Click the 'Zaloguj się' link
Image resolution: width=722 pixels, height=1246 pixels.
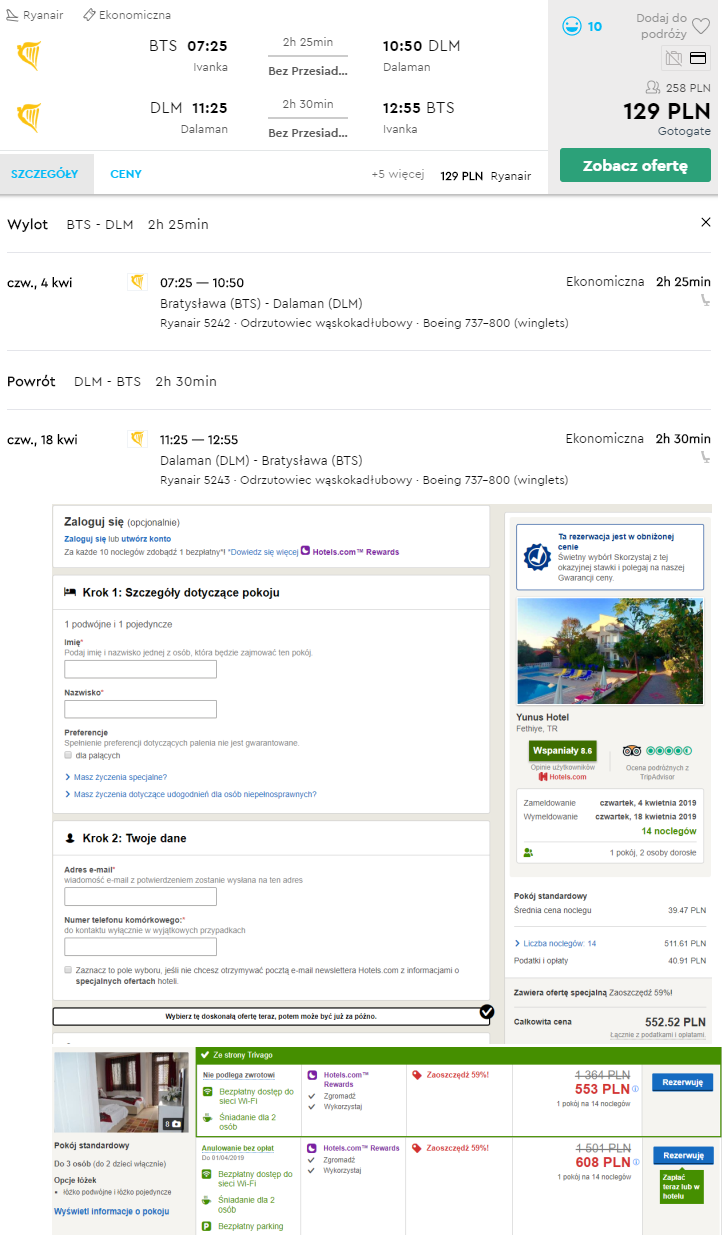click(83, 539)
